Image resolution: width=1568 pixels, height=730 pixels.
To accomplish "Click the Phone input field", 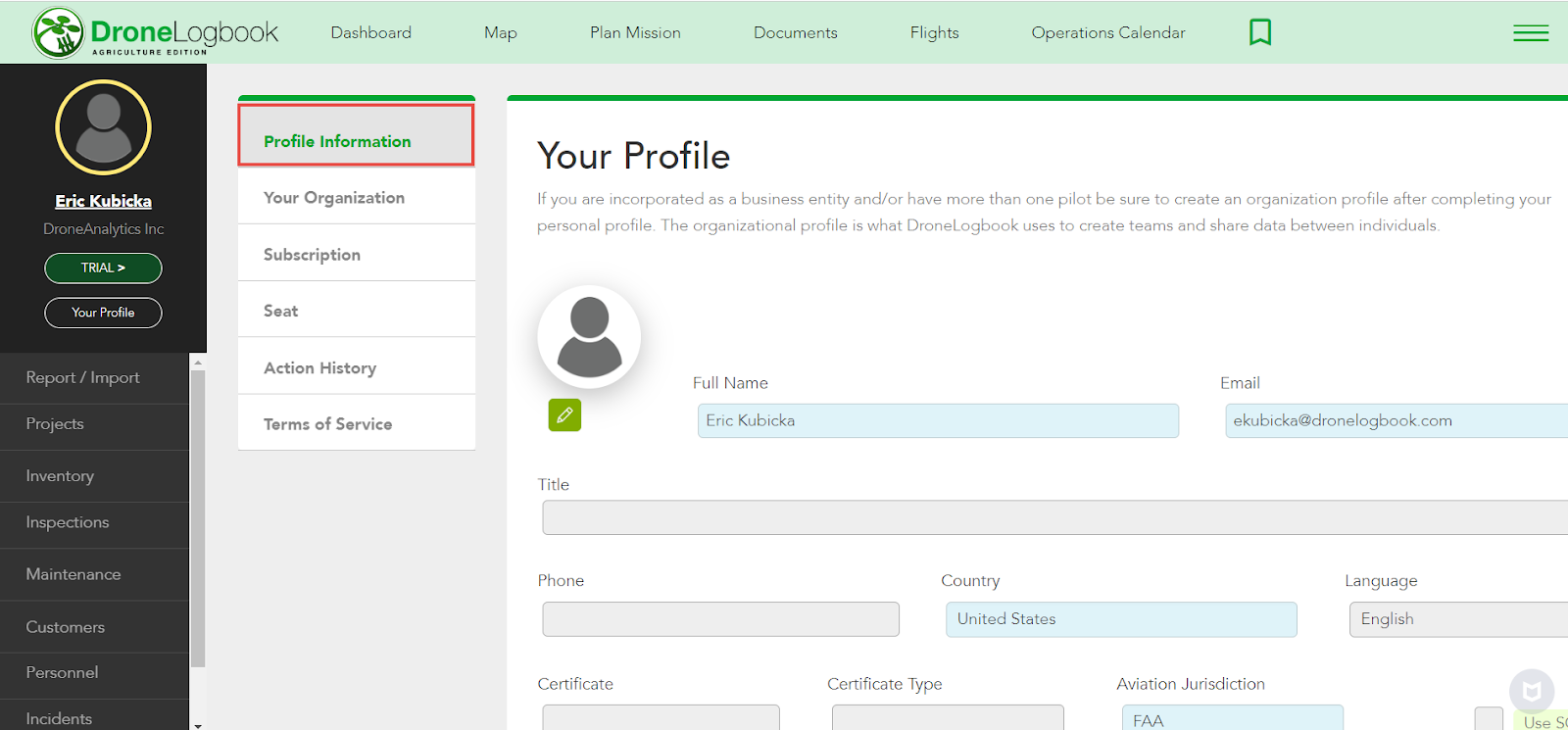I will point(720,619).
